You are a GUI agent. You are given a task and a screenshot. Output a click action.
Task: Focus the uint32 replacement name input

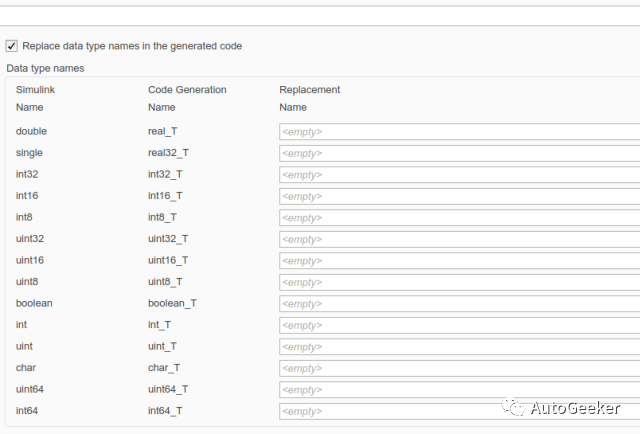tap(458, 239)
